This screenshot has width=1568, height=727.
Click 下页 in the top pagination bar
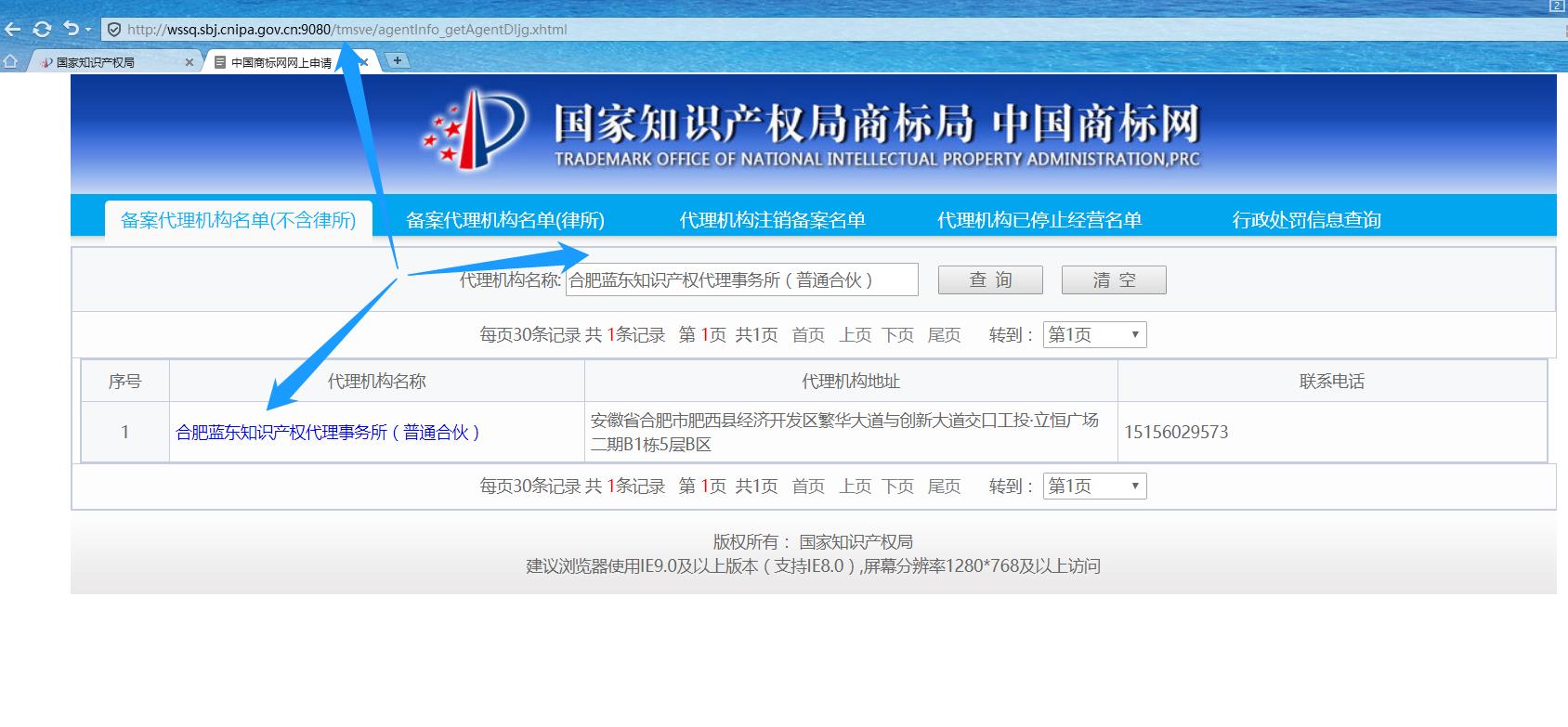coord(897,335)
